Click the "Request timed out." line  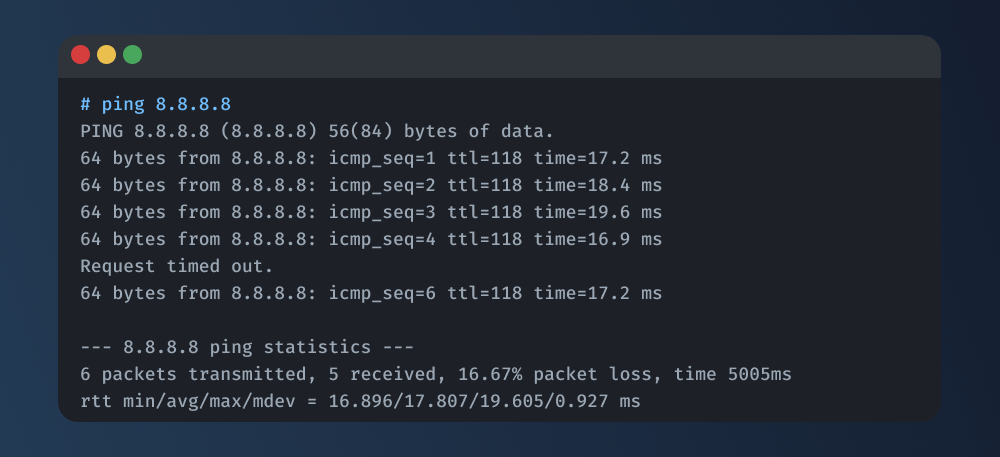point(177,266)
